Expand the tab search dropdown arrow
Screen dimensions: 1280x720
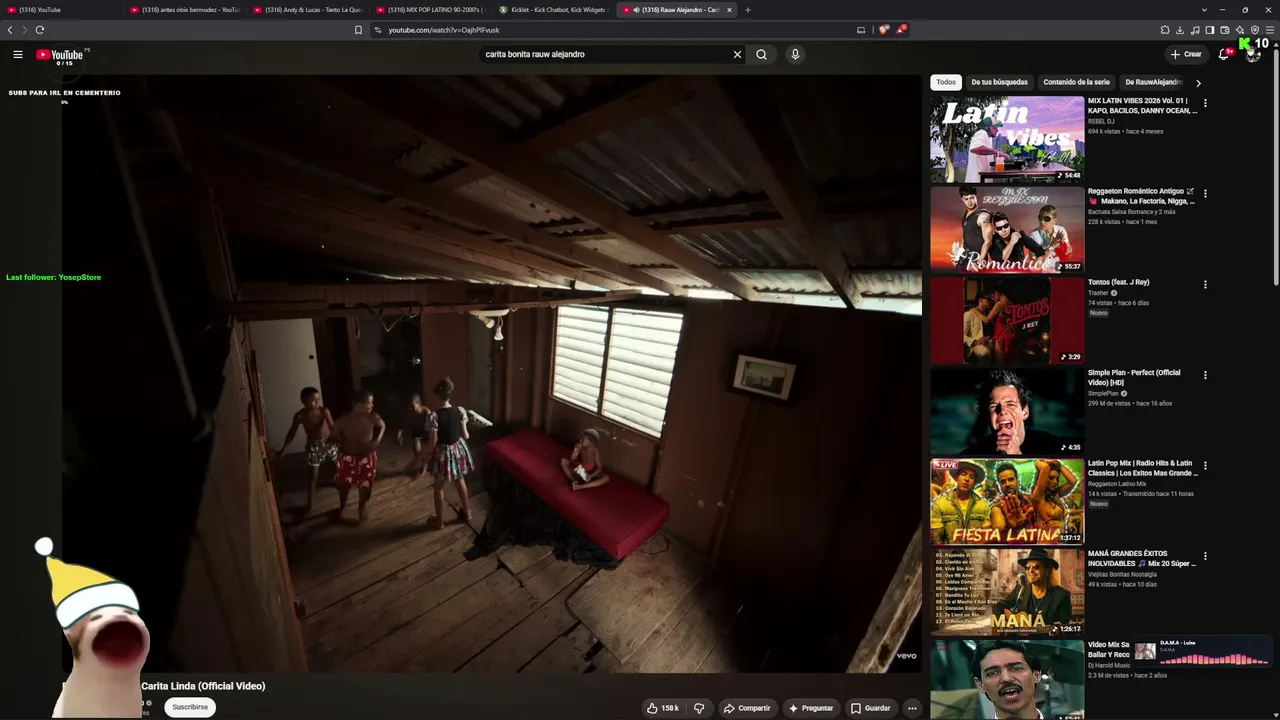click(x=1202, y=10)
